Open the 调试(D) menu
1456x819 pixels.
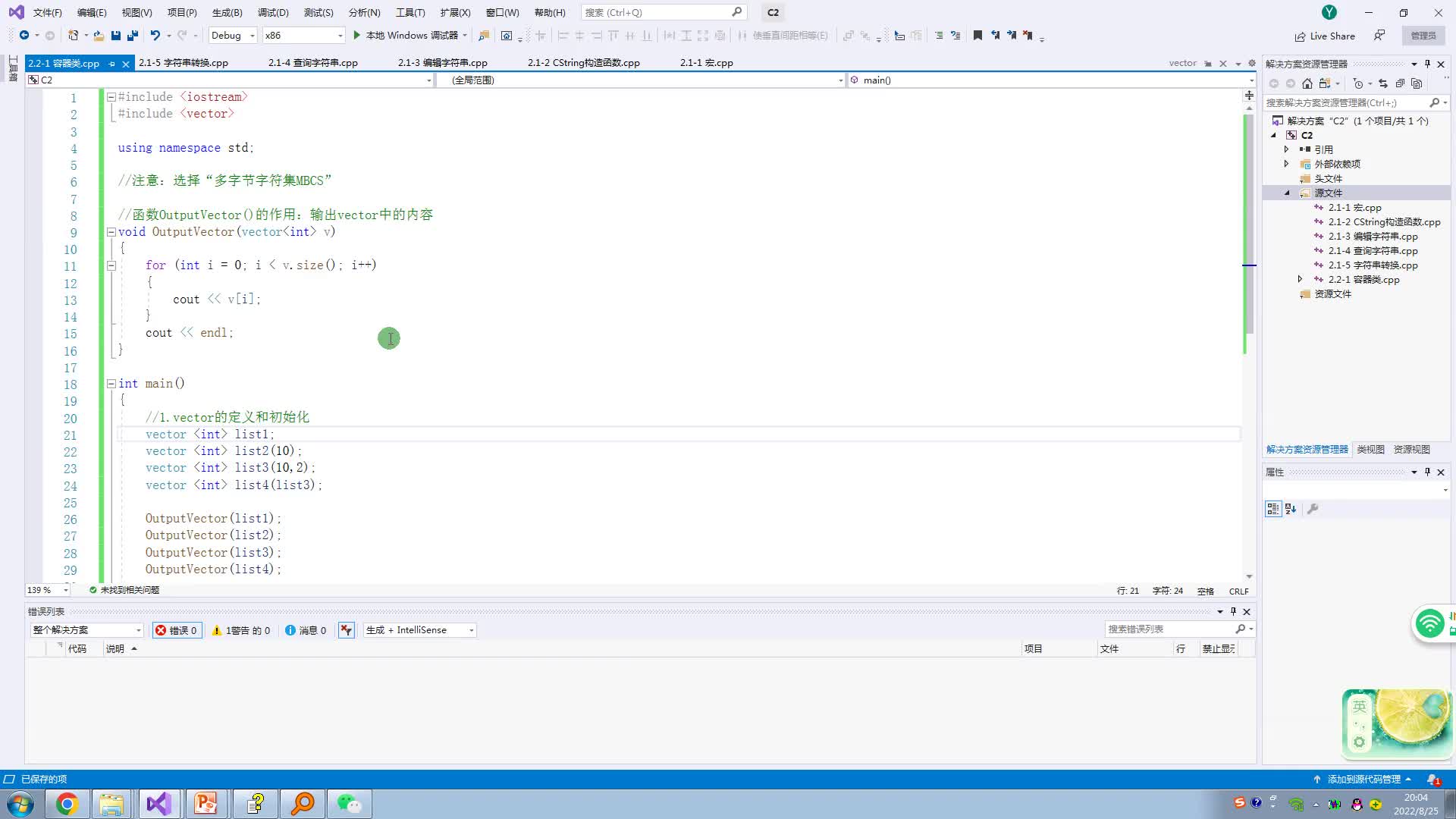[273, 12]
